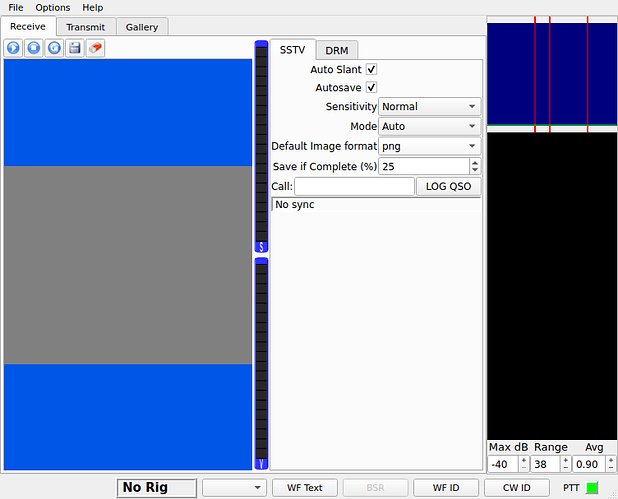Open the Default Image format dropdown

429,146
